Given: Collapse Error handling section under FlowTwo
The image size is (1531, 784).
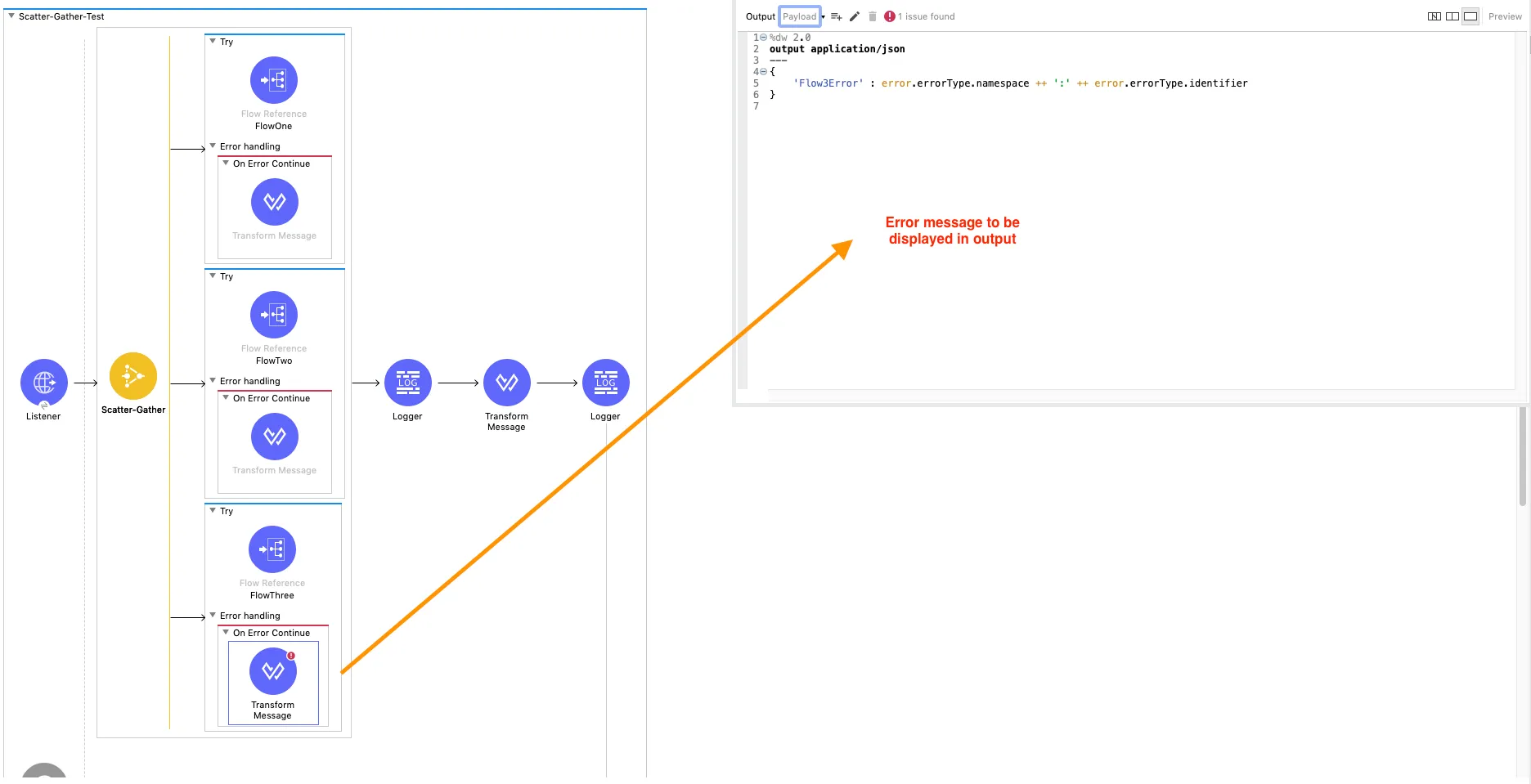Looking at the screenshot, I should (213, 380).
